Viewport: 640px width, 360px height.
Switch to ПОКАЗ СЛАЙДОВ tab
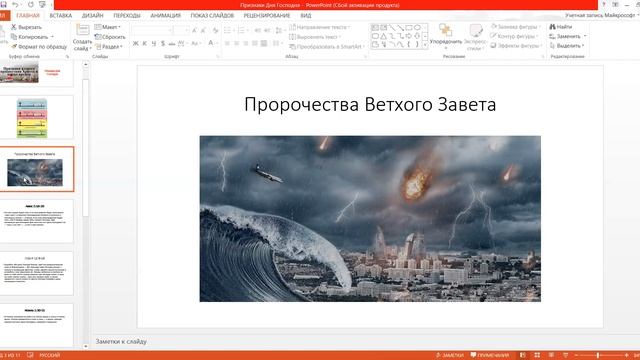tap(212, 16)
